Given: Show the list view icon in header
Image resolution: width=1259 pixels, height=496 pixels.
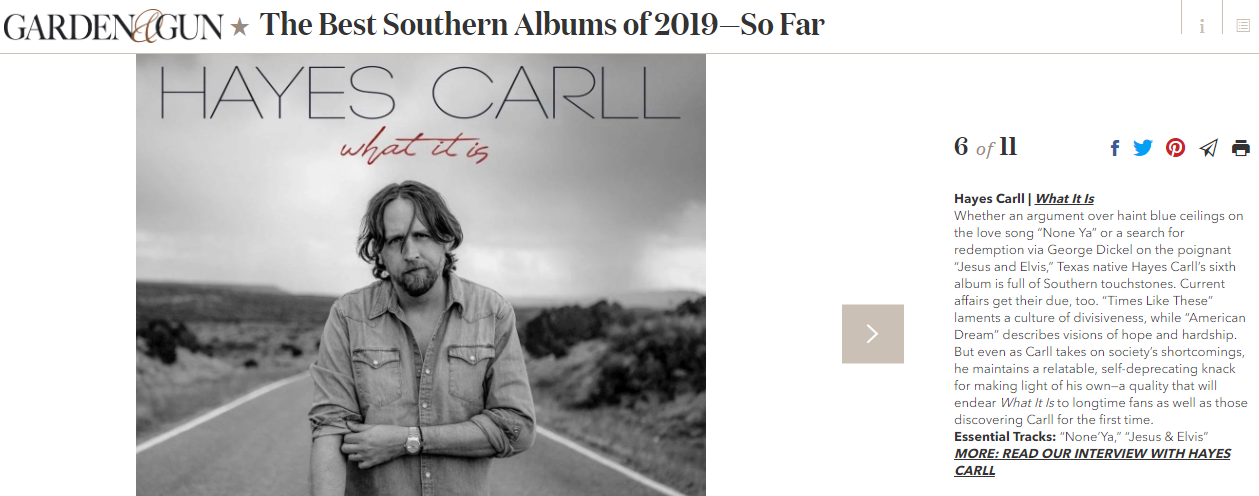Looking at the screenshot, I should (x=1242, y=26).
